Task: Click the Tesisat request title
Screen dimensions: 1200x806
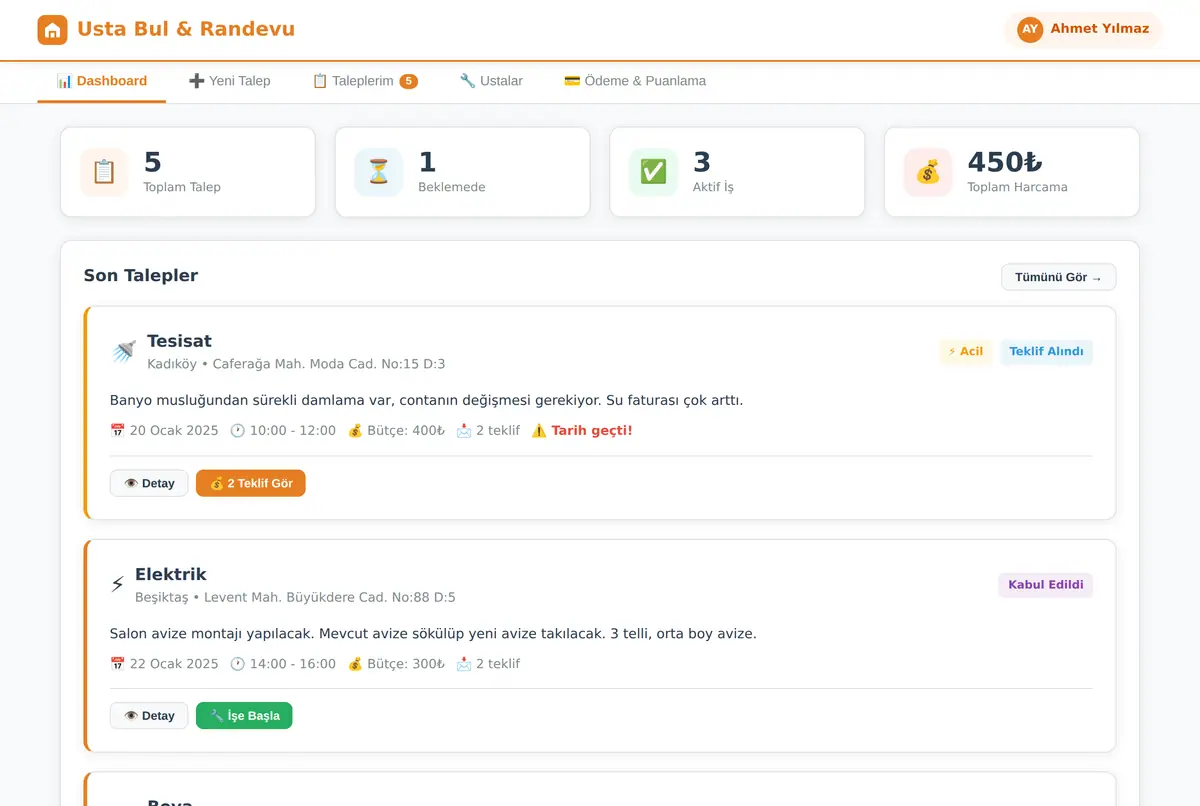Action: click(179, 341)
